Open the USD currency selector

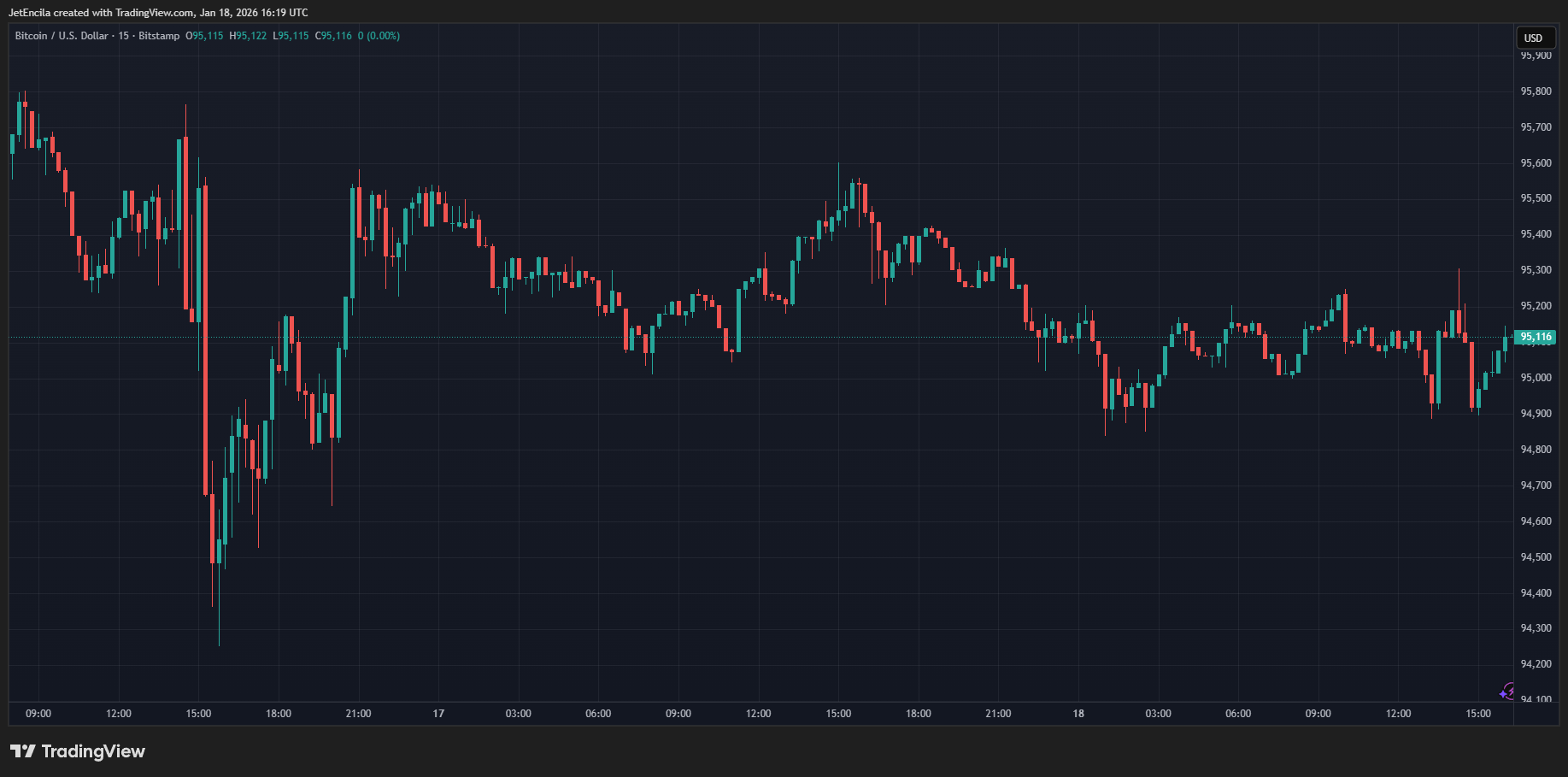[x=1534, y=38]
